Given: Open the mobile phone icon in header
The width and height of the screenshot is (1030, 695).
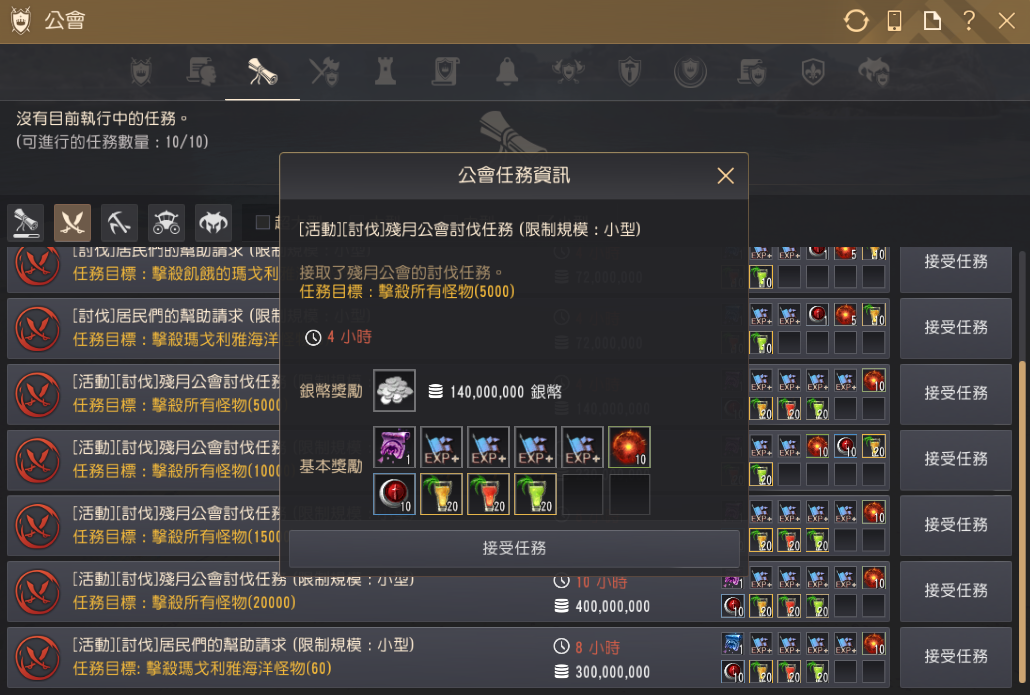Looking at the screenshot, I should coord(894,21).
